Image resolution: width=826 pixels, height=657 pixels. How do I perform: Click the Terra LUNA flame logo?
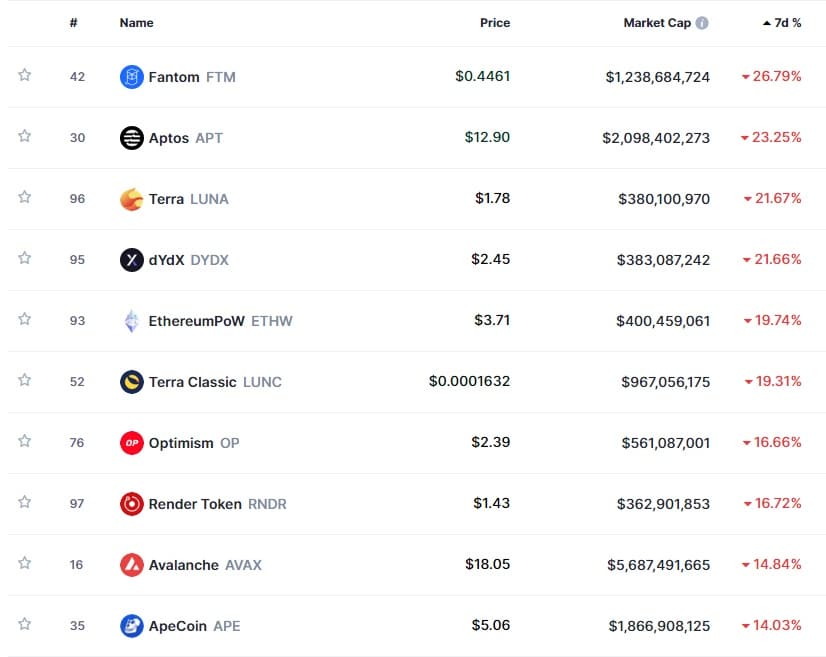131,199
